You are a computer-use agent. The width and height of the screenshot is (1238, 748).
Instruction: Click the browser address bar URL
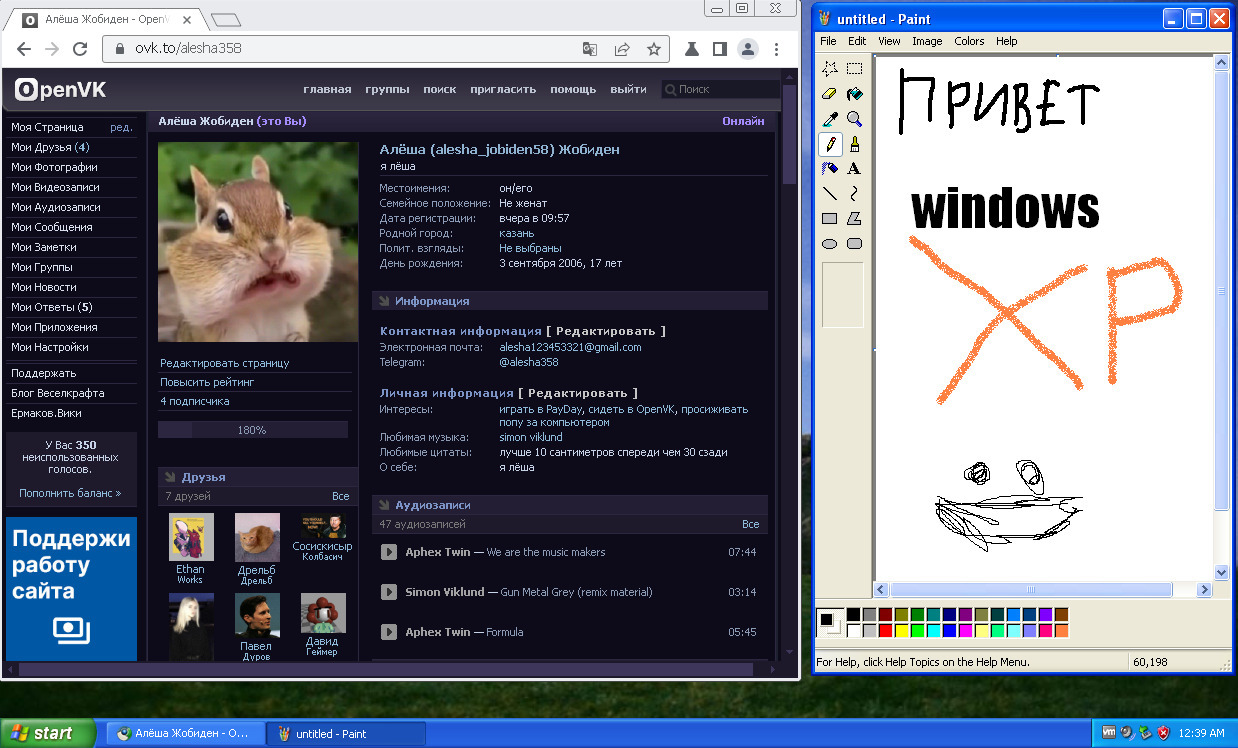[x=188, y=48]
